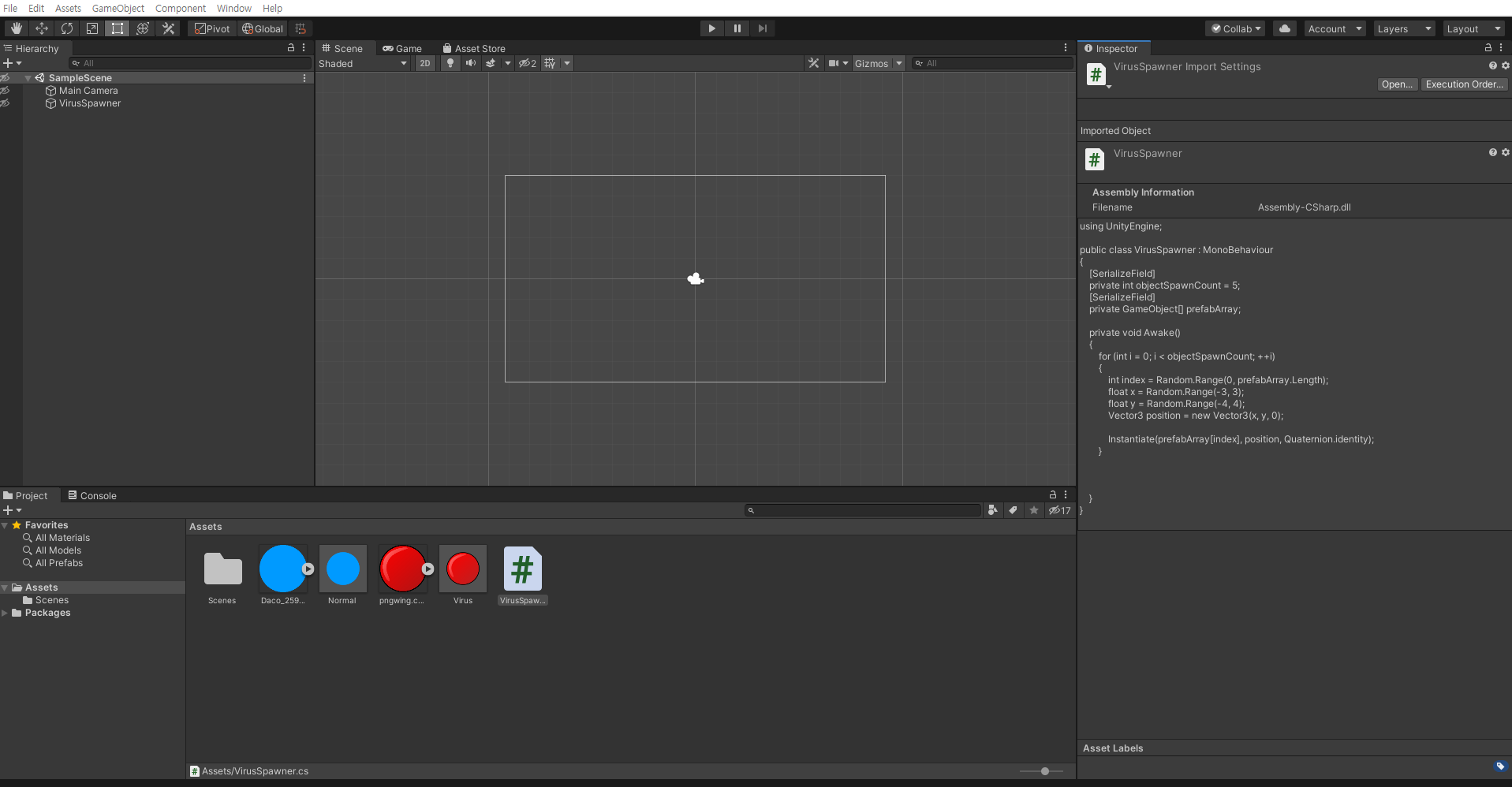Expand the Daco sprite sub-assets arrow
The width and height of the screenshot is (1512, 787).
coord(308,569)
